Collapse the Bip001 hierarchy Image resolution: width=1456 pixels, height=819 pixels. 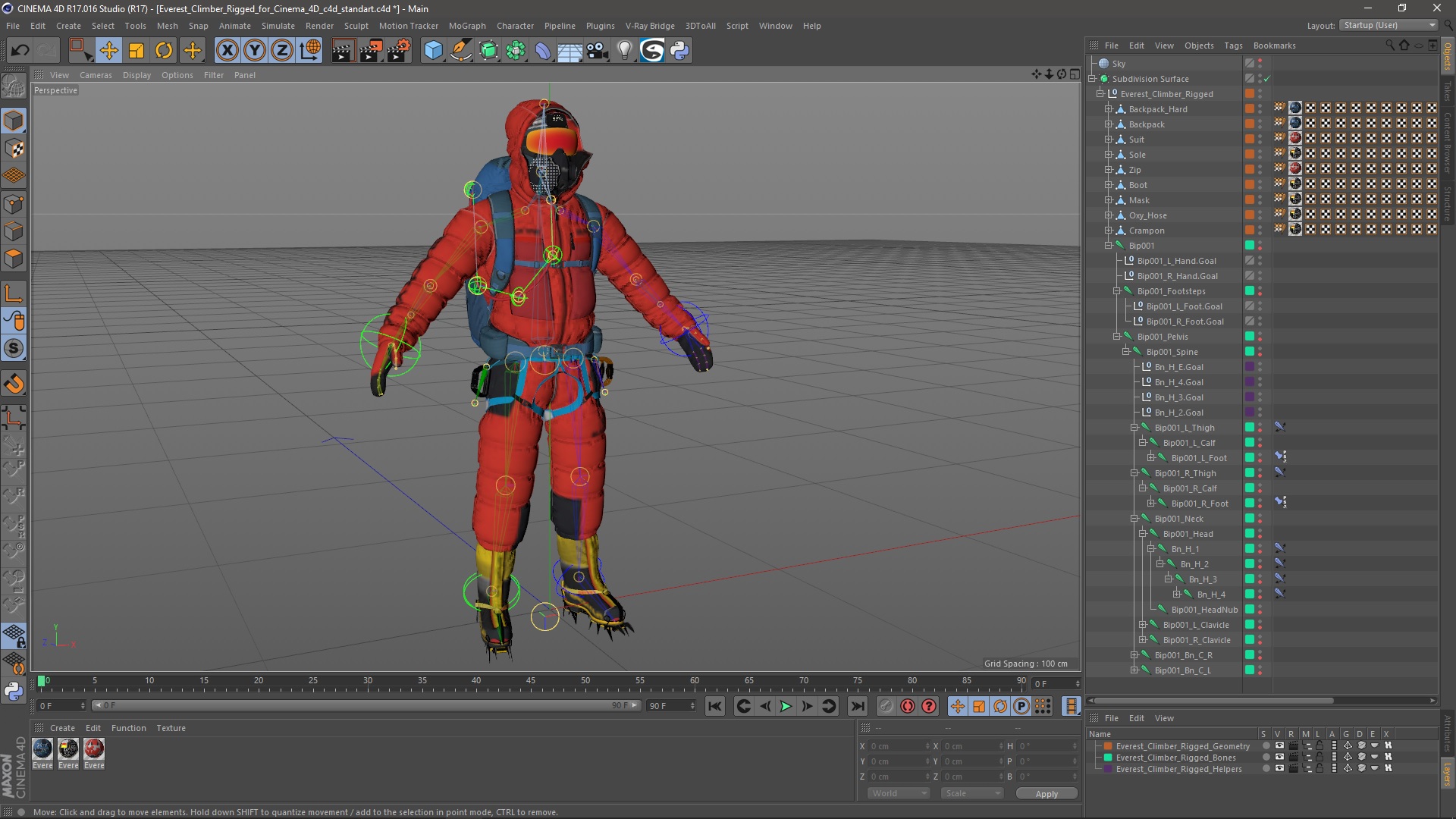pyautogui.click(x=1109, y=246)
